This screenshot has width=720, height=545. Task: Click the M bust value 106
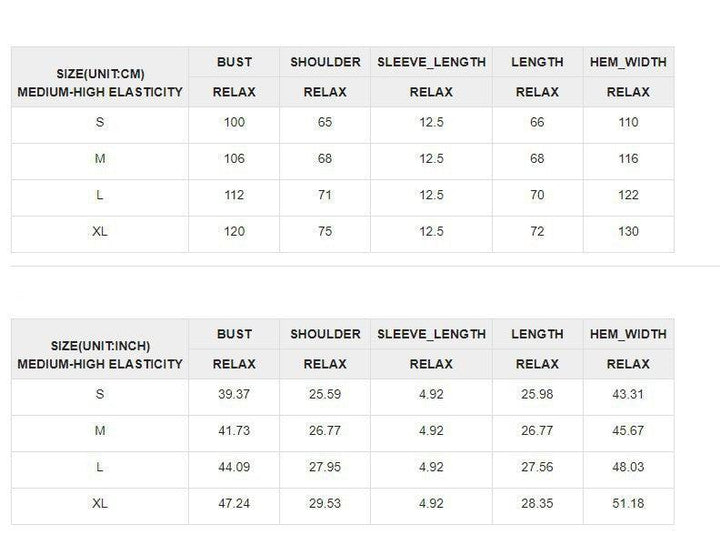(x=234, y=159)
